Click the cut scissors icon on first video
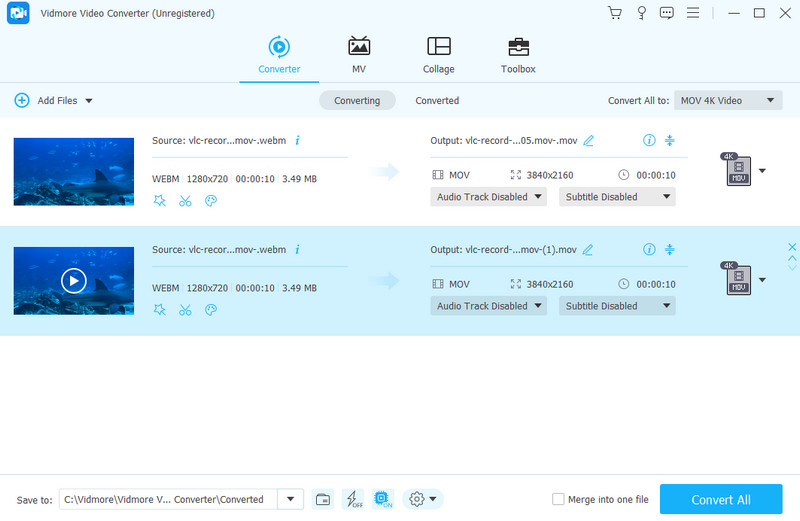This screenshot has width=800, height=521. (x=185, y=200)
